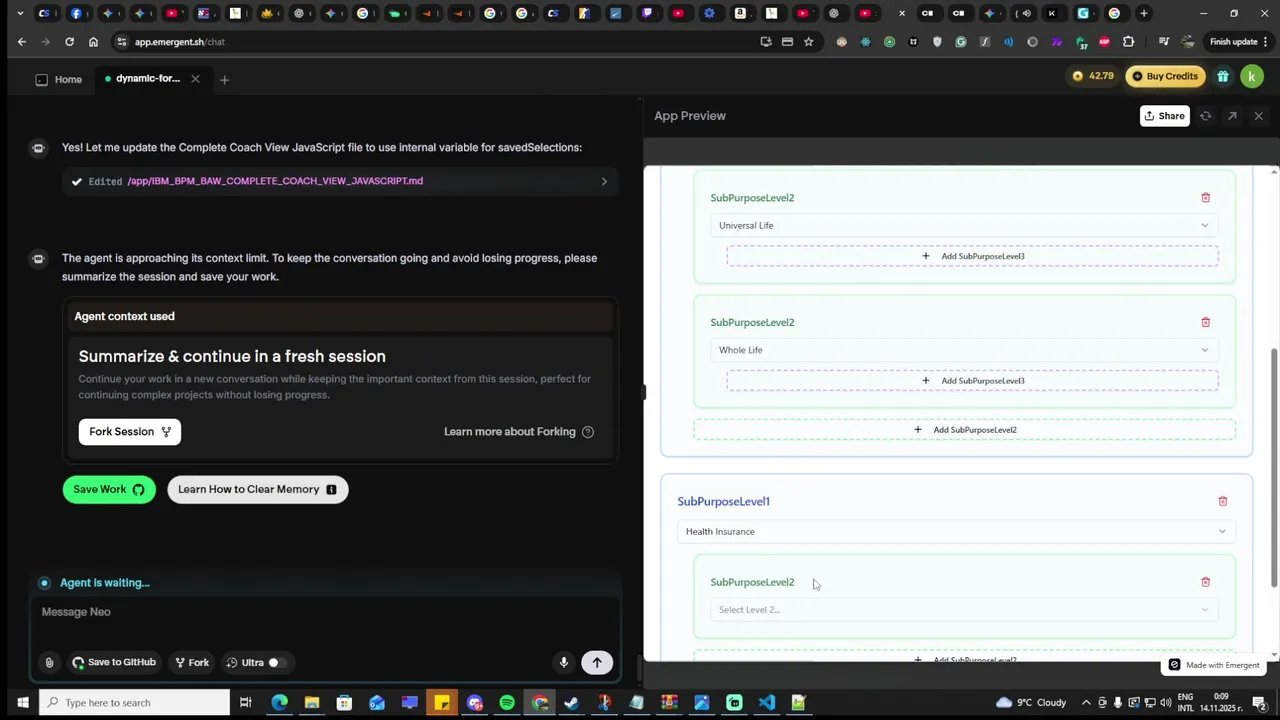Refresh the App Preview
Screen dimensions: 1280x720
point(1205,116)
